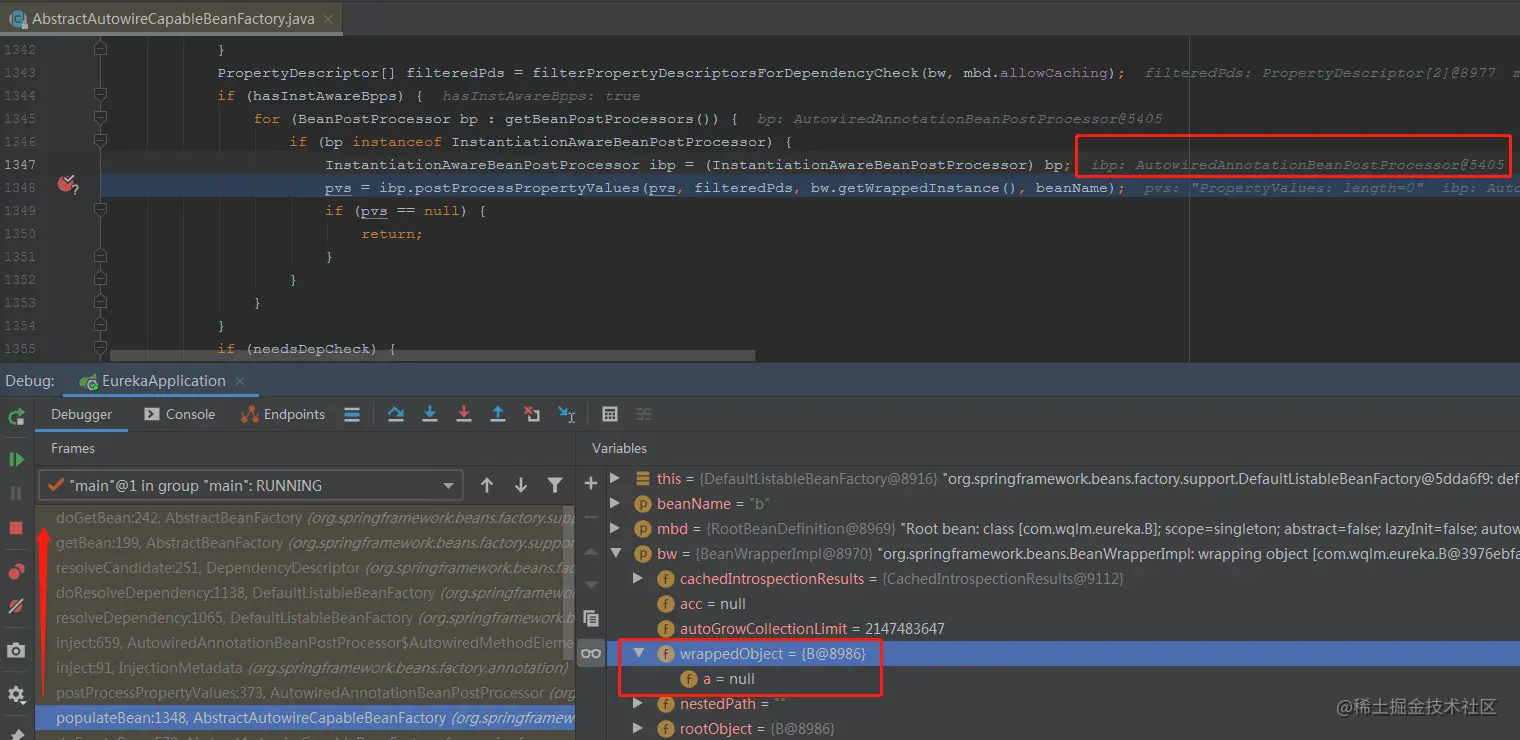Rerun EurekaApplication with the green rerun icon
Image resolution: width=1520 pixels, height=740 pixels.
point(16,416)
